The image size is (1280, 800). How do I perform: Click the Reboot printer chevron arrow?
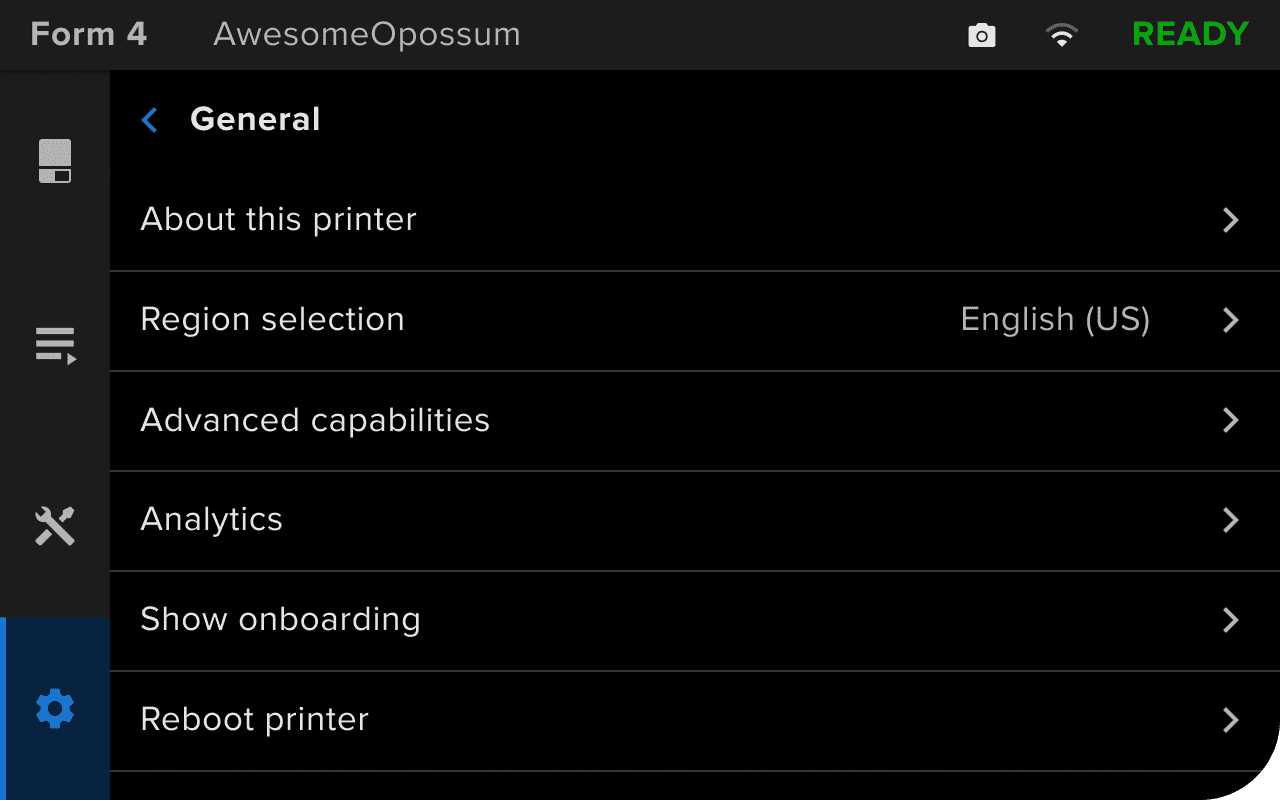1231,720
